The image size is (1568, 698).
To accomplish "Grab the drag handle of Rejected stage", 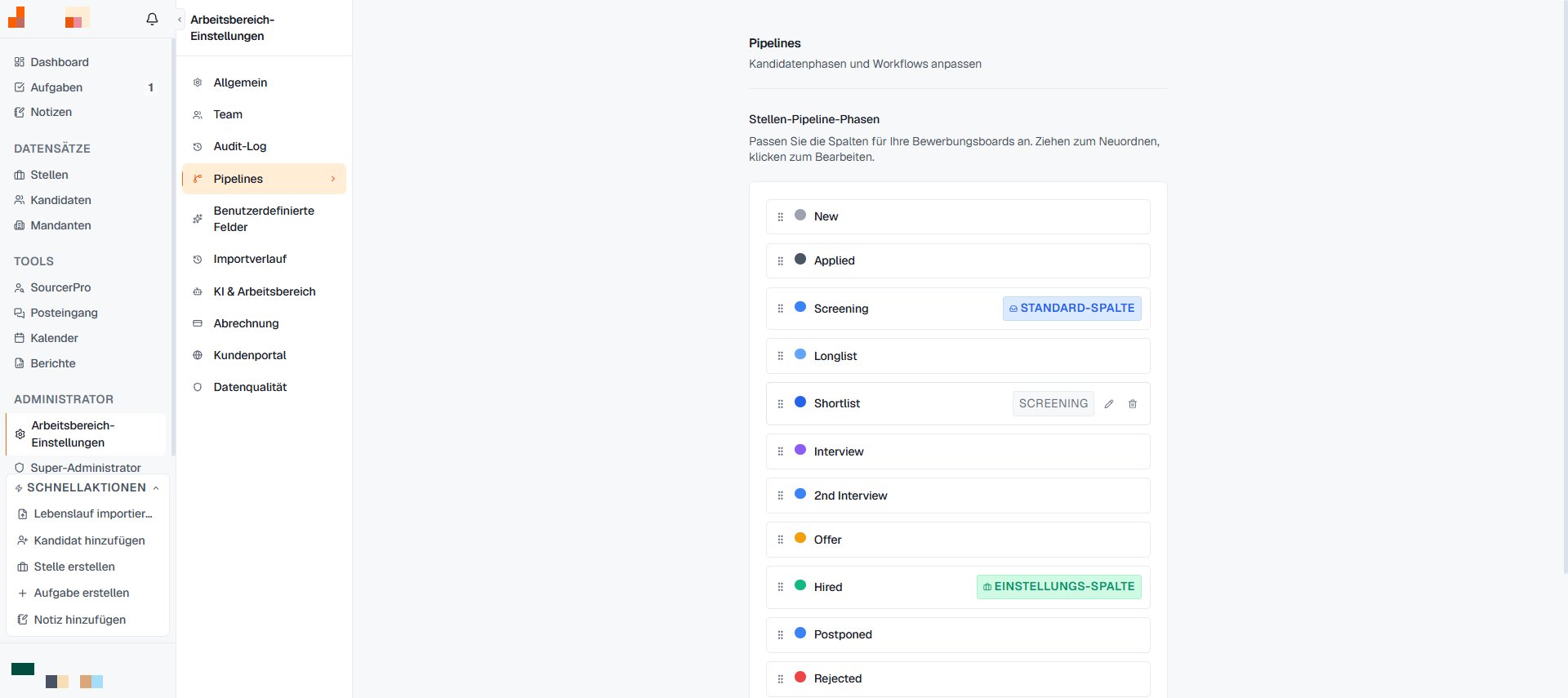I will tap(780, 678).
